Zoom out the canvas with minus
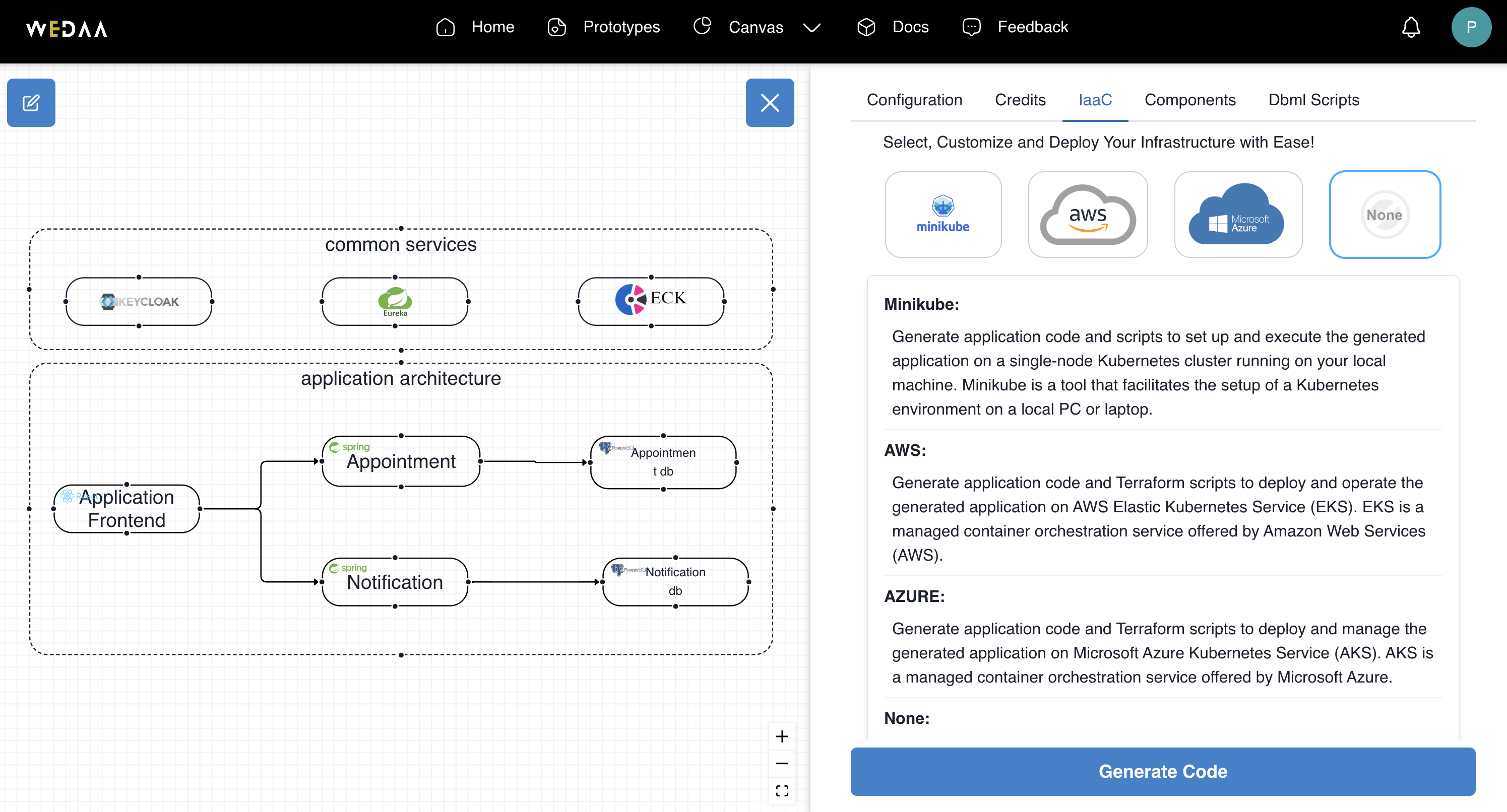Screen dimensions: 1507x812 [782, 764]
